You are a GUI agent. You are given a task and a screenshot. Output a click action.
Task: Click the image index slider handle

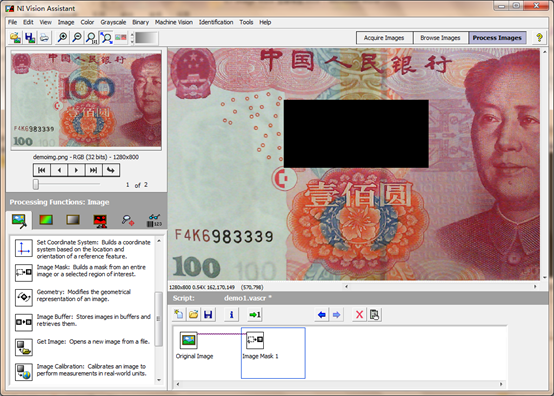pyautogui.click(x=36, y=184)
